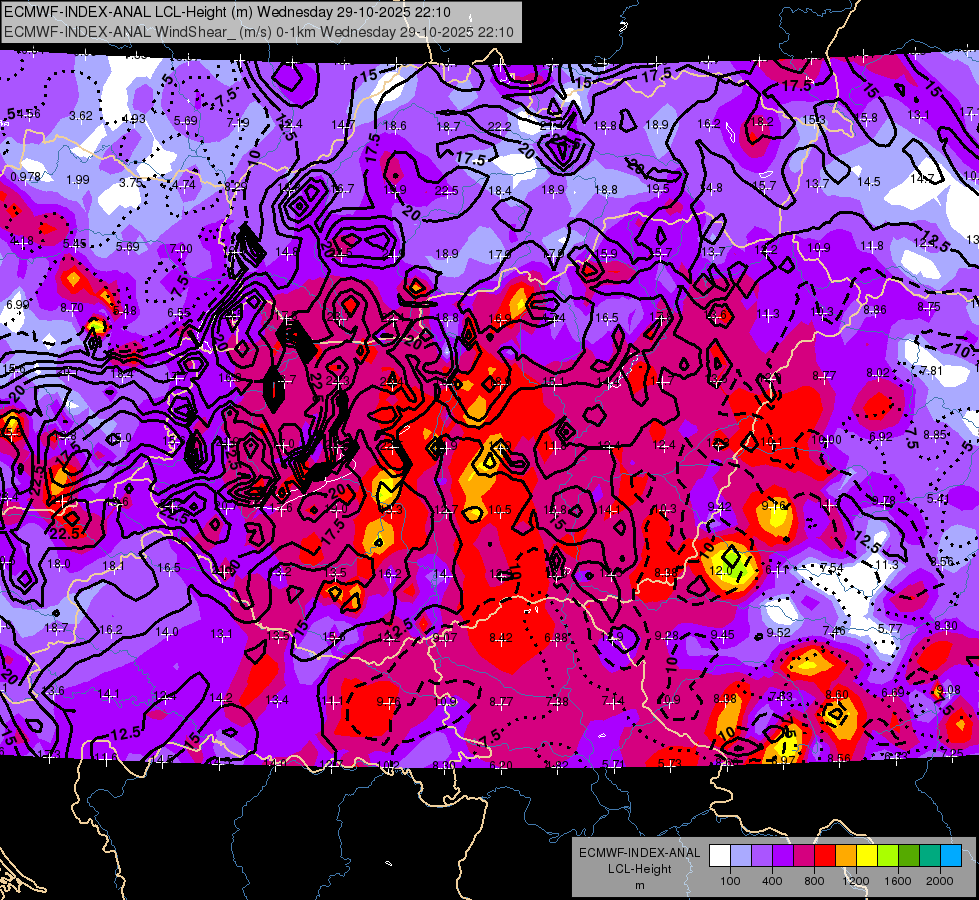
Task: Click legend tick label '1200'
Action: point(855,881)
